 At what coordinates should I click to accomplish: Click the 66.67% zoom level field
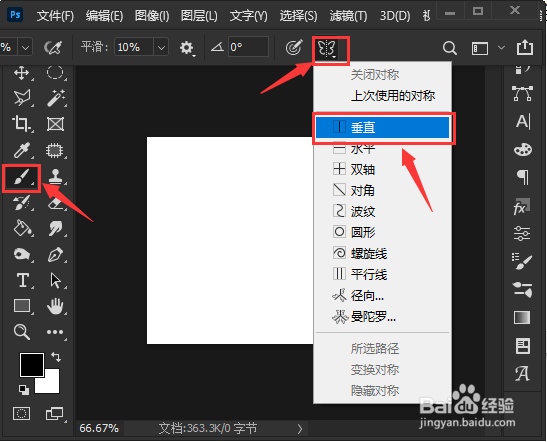tap(99, 428)
